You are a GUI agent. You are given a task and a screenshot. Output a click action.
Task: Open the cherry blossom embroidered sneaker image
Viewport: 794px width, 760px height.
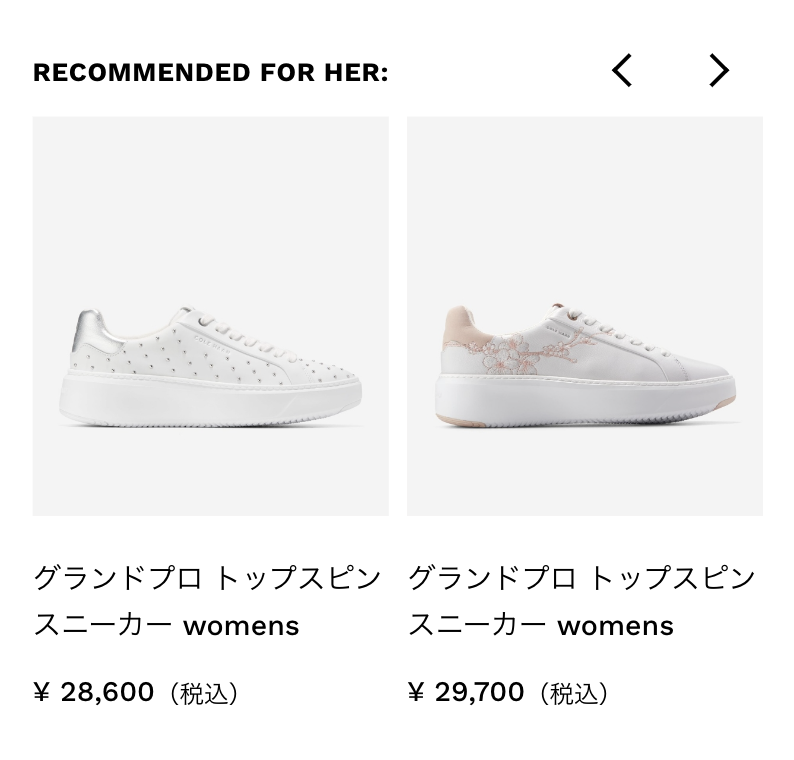[585, 316]
